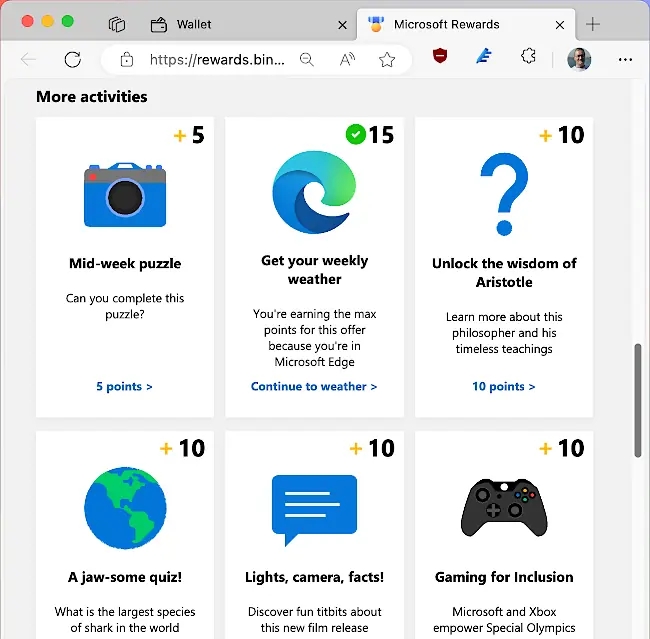Click the question mark icon on Aristotle card
Image resolution: width=650 pixels, height=639 pixels.
click(504, 194)
